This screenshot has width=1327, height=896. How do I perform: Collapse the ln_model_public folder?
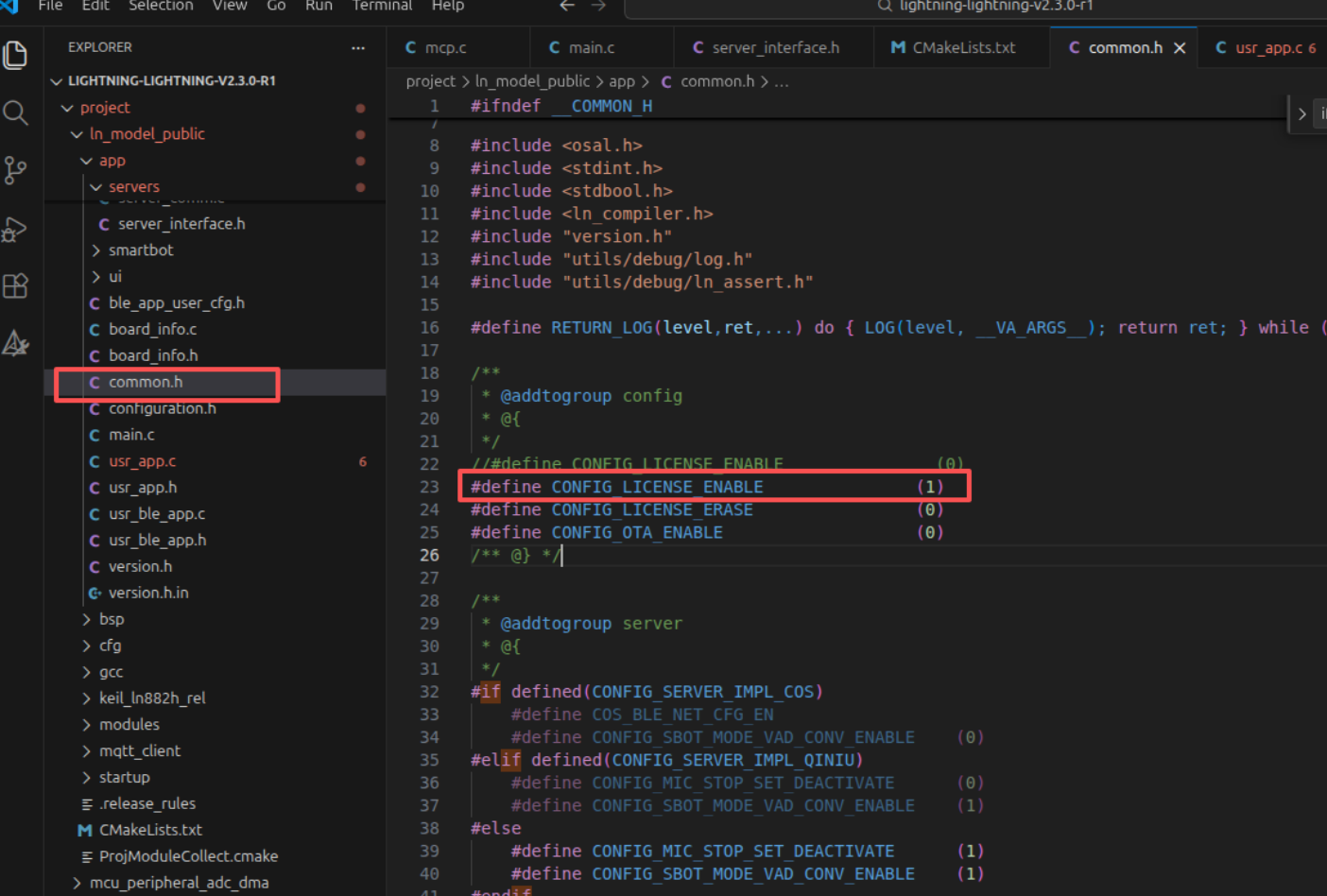coord(77,134)
